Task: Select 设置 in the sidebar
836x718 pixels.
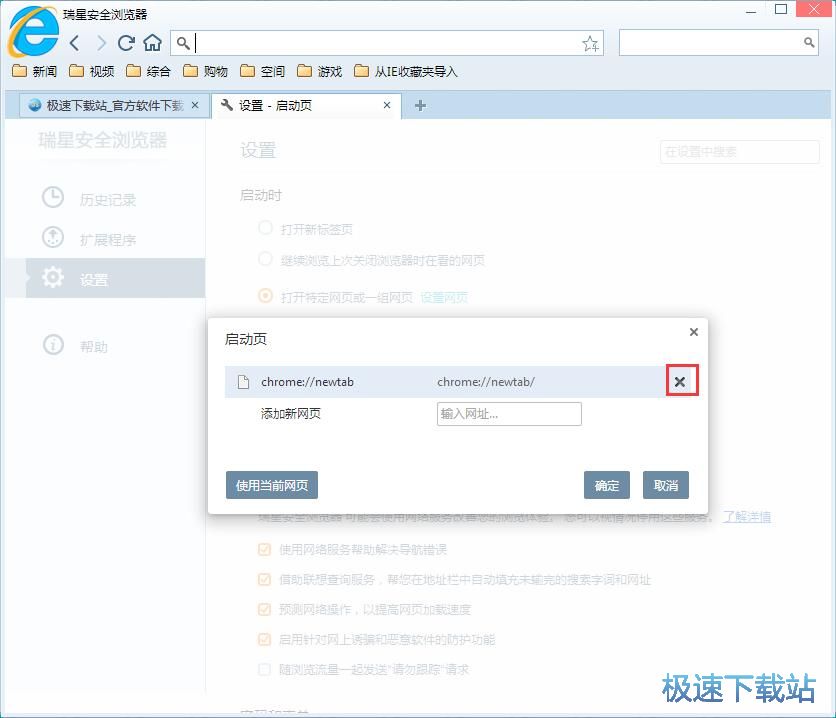Action: pos(115,278)
